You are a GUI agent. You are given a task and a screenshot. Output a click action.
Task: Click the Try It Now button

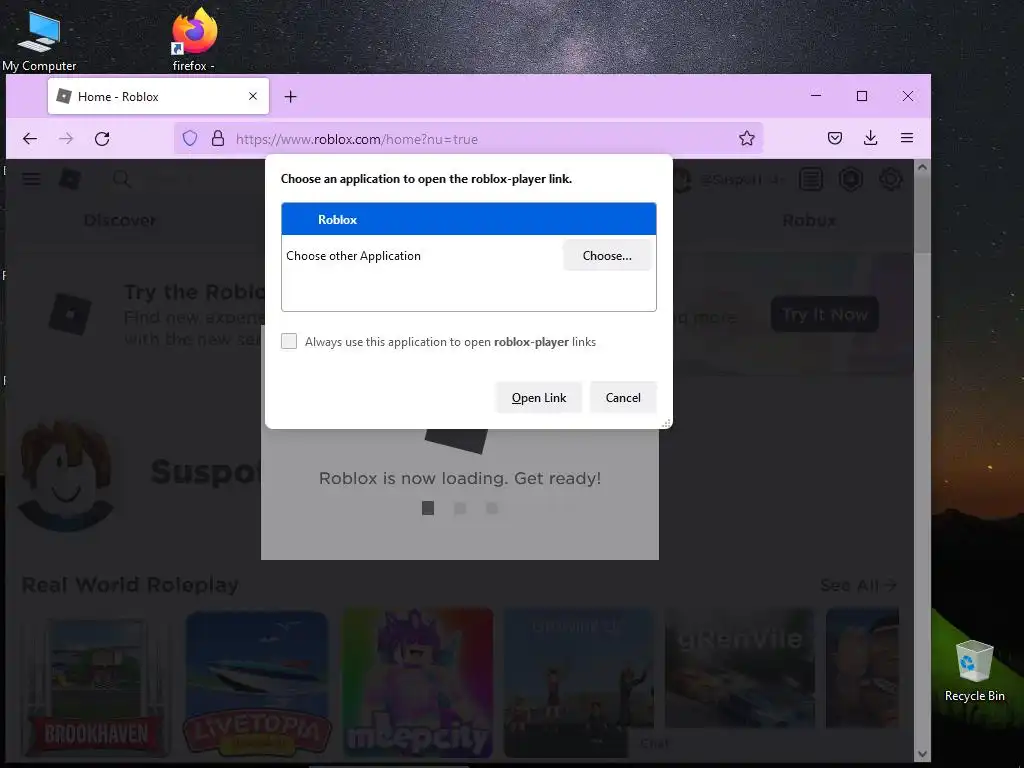click(825, 314)
